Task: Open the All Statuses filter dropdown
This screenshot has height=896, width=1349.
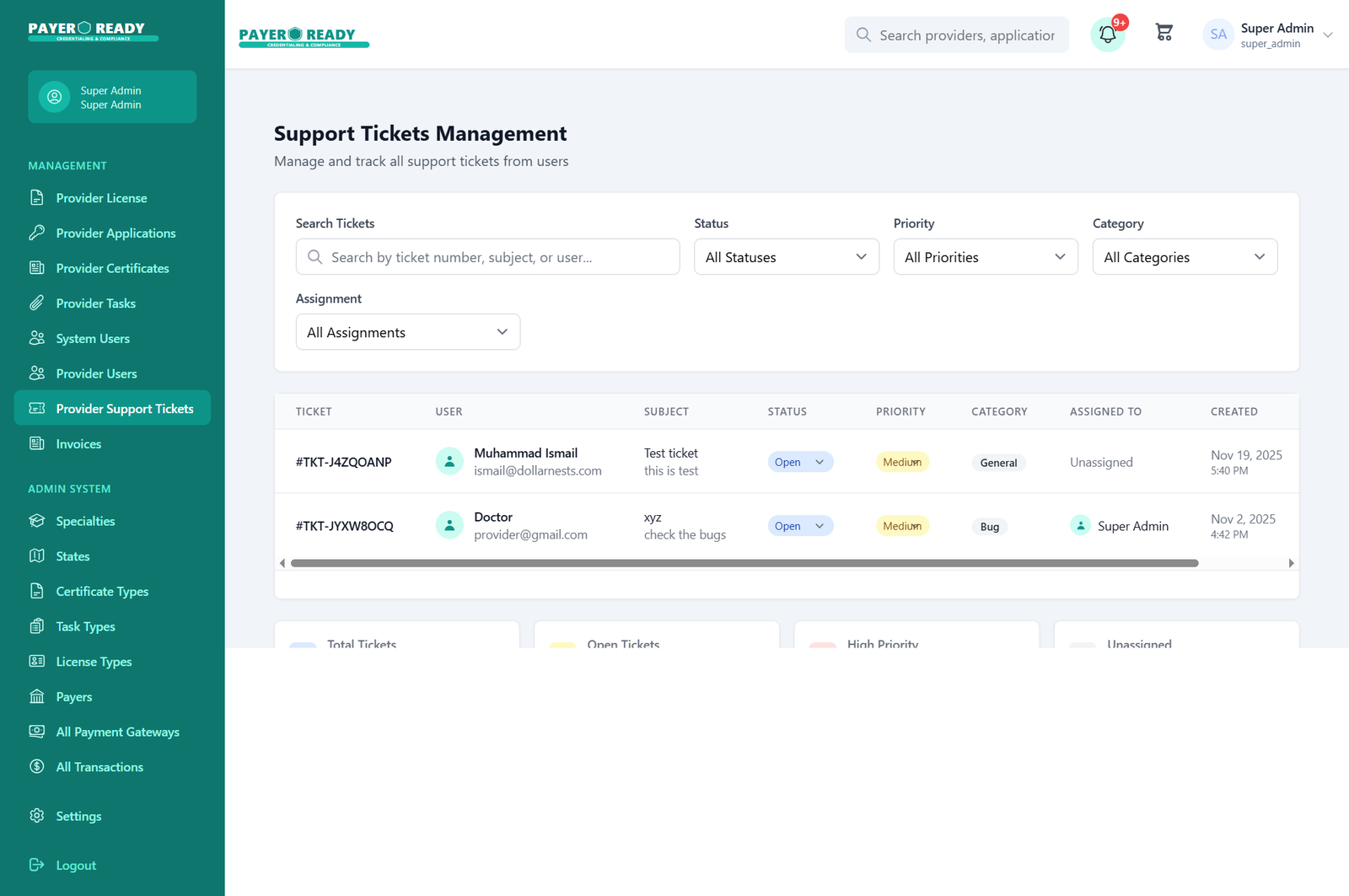Action: pyautogui.click(x=786, y=257)
